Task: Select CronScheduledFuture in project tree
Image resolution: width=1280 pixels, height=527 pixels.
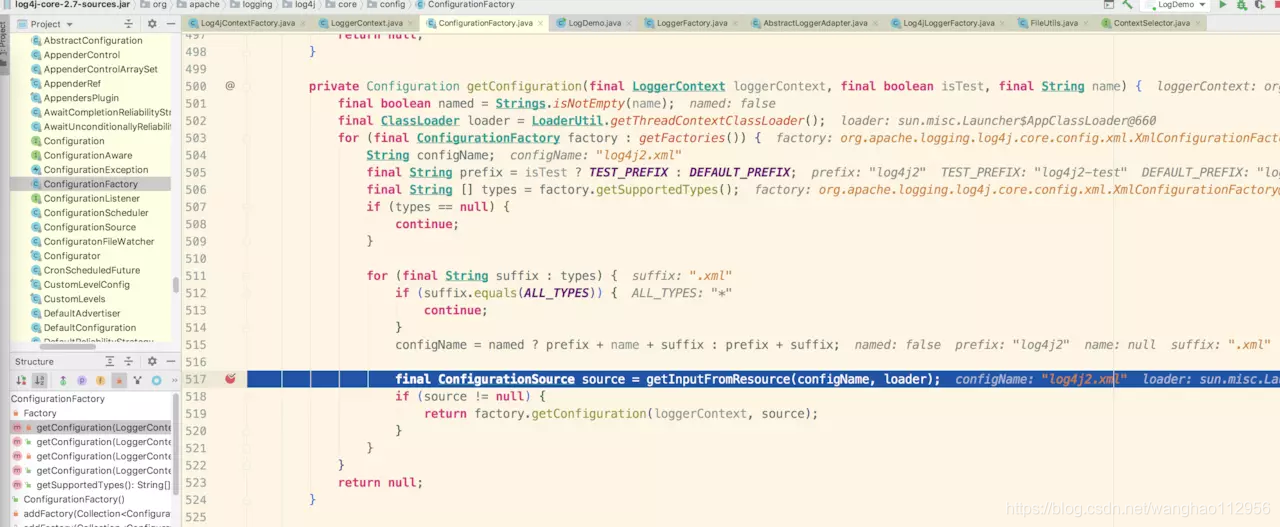Action: click(91, 270)
